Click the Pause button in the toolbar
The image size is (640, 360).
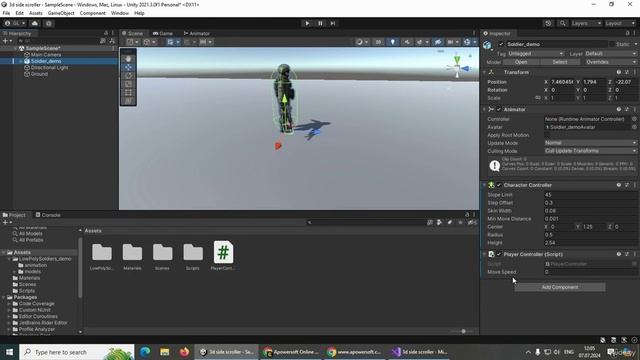click(x=320, y=23)
